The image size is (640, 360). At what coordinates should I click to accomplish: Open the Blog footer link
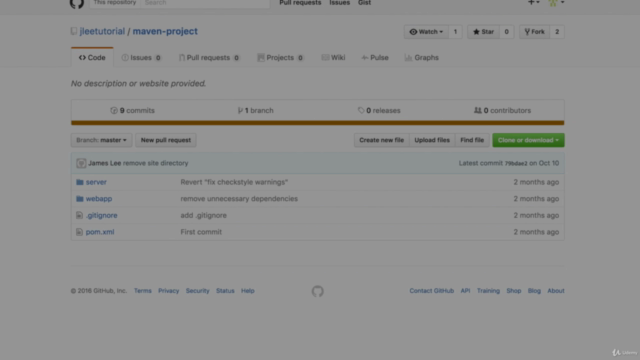pyautogui.click(x=534, y=291)
